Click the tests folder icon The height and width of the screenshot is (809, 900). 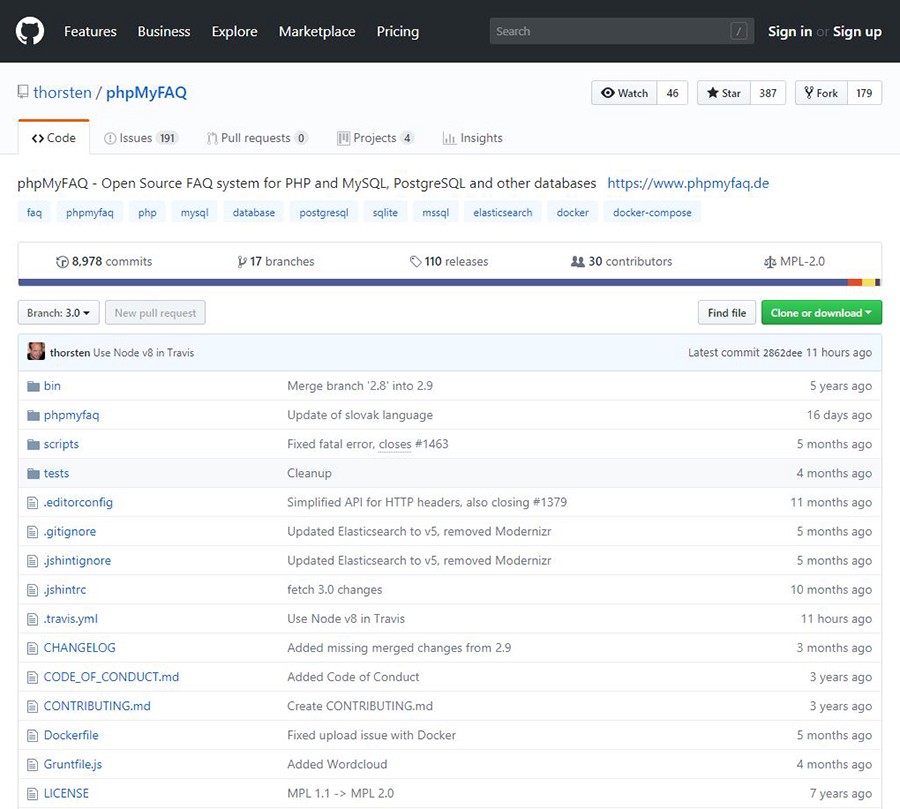(33, 473)
